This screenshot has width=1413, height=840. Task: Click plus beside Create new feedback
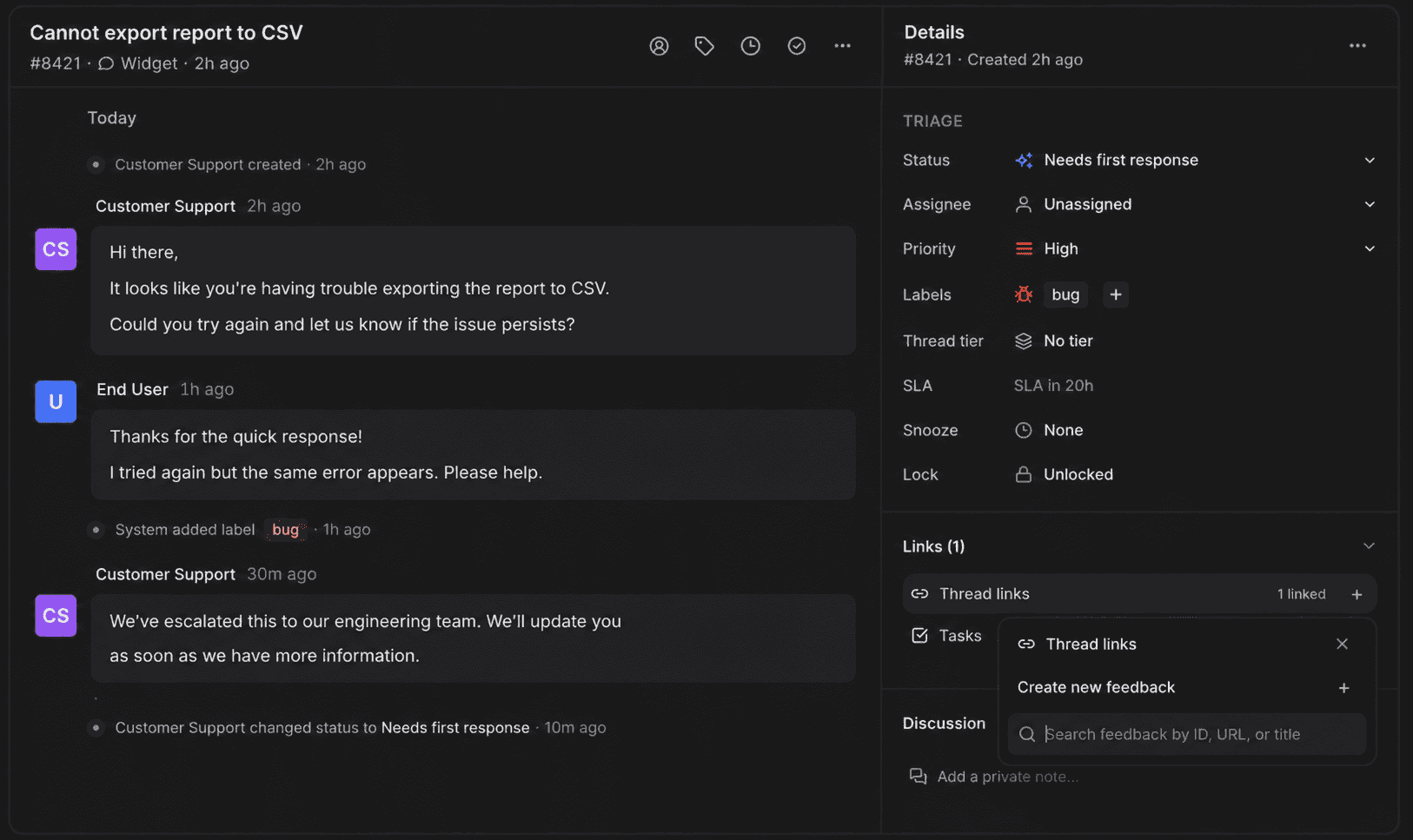[x=1343, y=688]
